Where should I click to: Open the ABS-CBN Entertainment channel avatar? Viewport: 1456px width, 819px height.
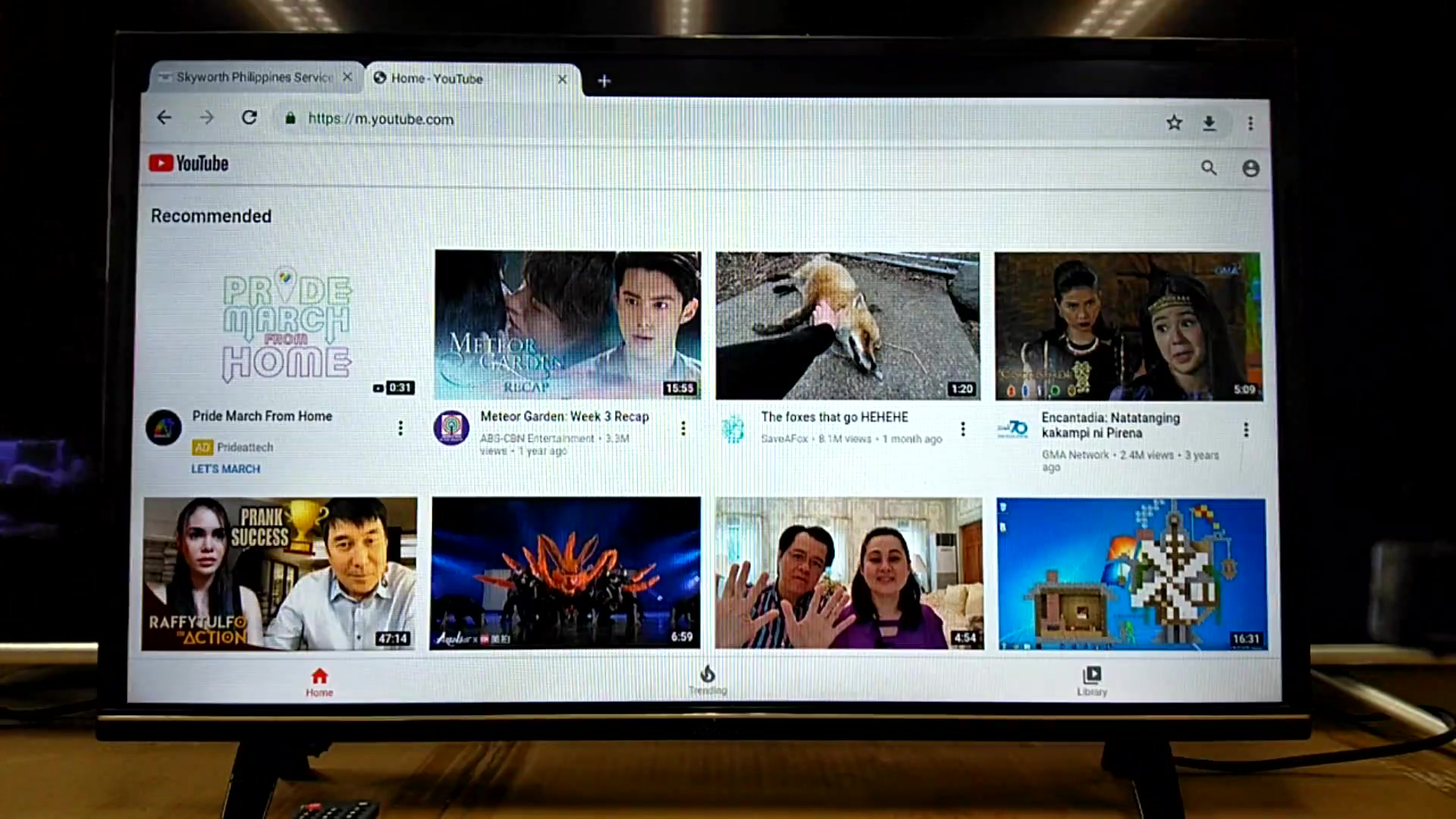point(451,428)
